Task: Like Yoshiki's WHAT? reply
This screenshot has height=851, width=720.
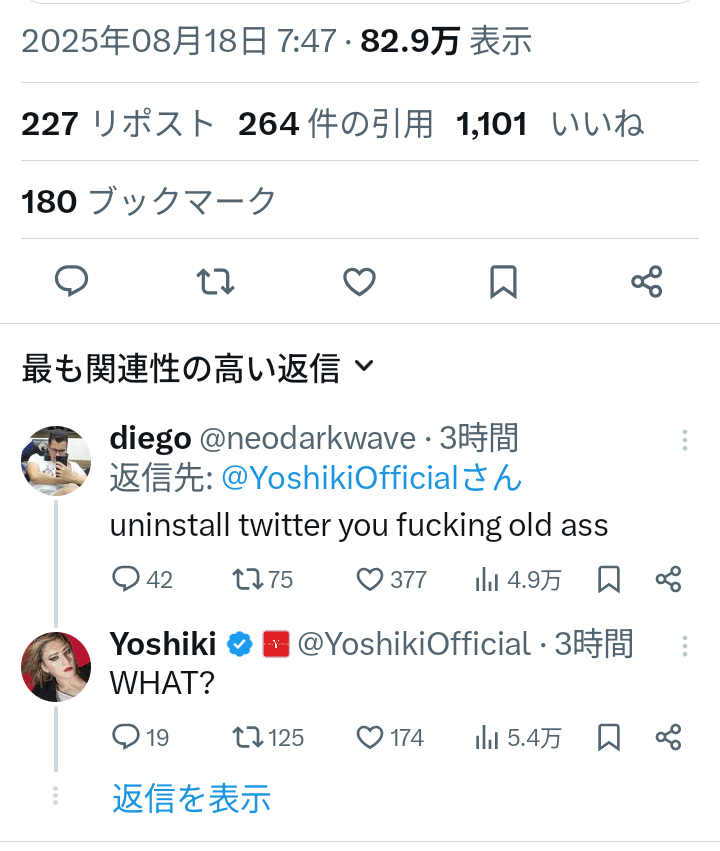Action: (x=371, y=738)
